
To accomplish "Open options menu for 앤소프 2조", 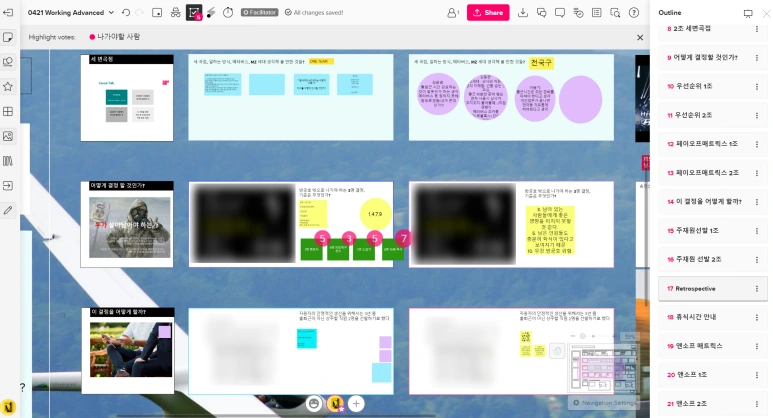I will 757,404.
